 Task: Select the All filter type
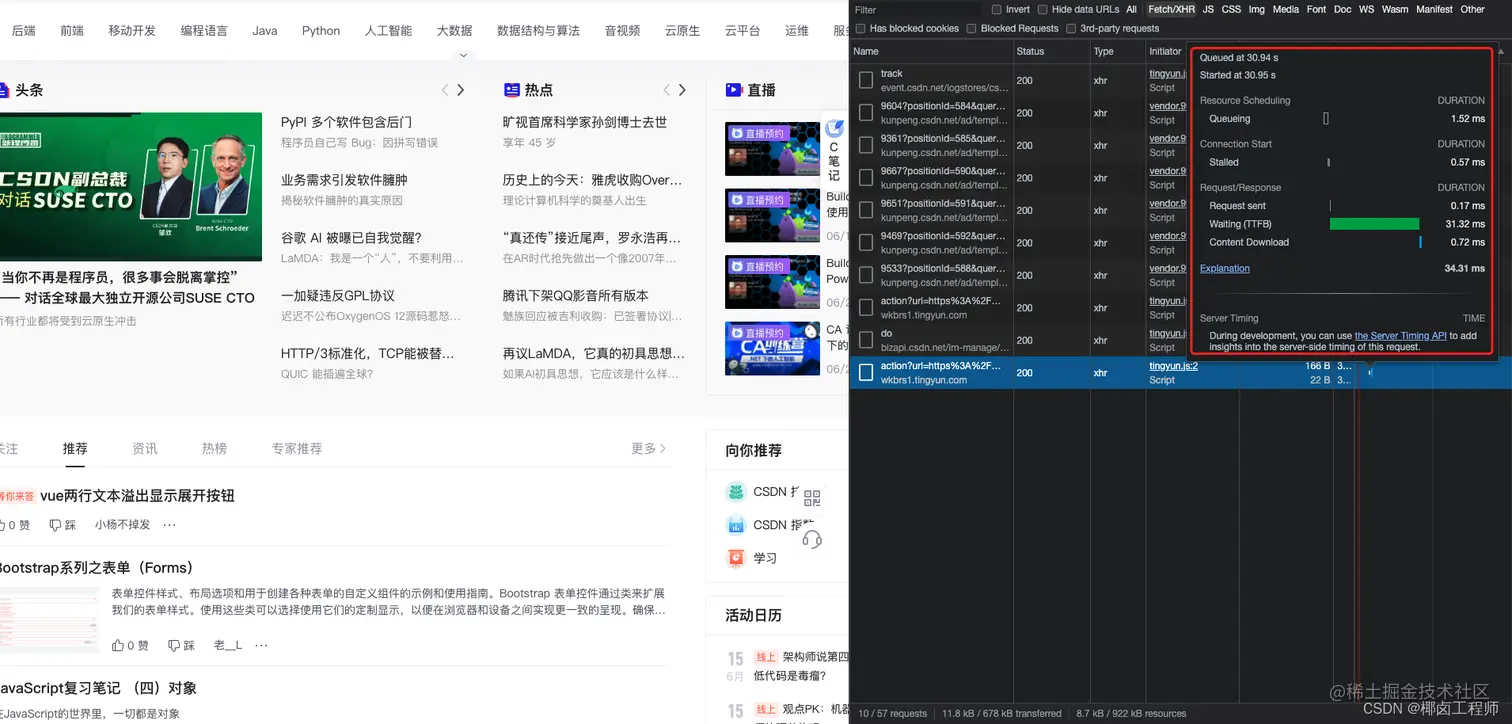coord(1131,9)
